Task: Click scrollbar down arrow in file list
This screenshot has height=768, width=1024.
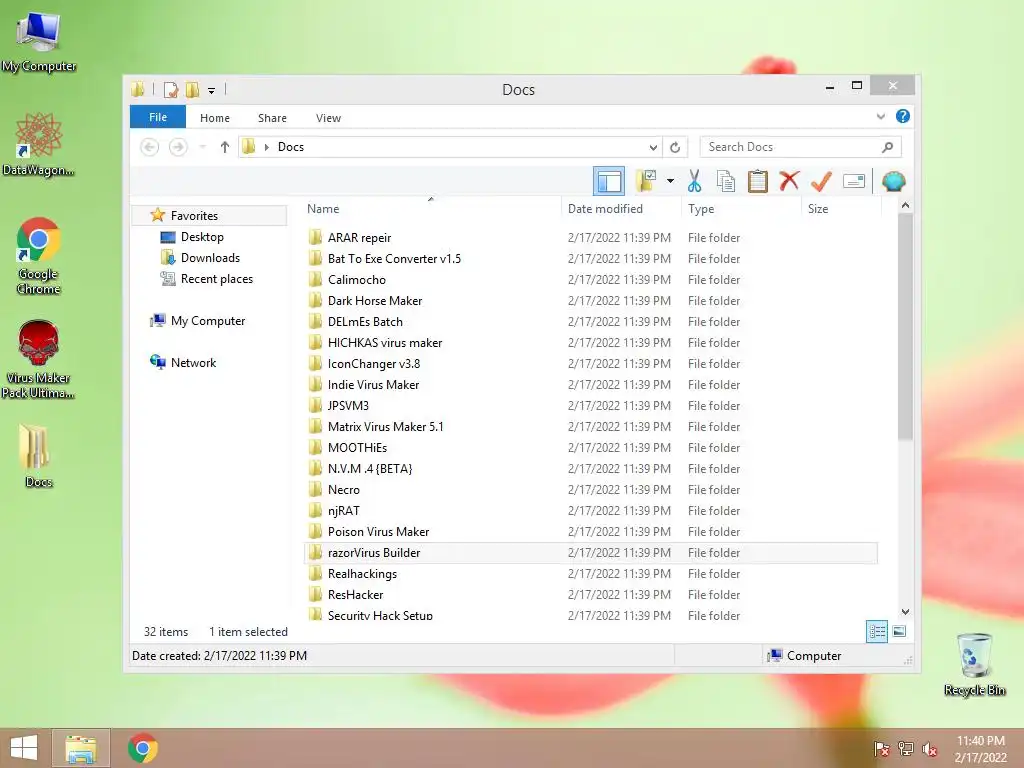Action: (905, 612)
